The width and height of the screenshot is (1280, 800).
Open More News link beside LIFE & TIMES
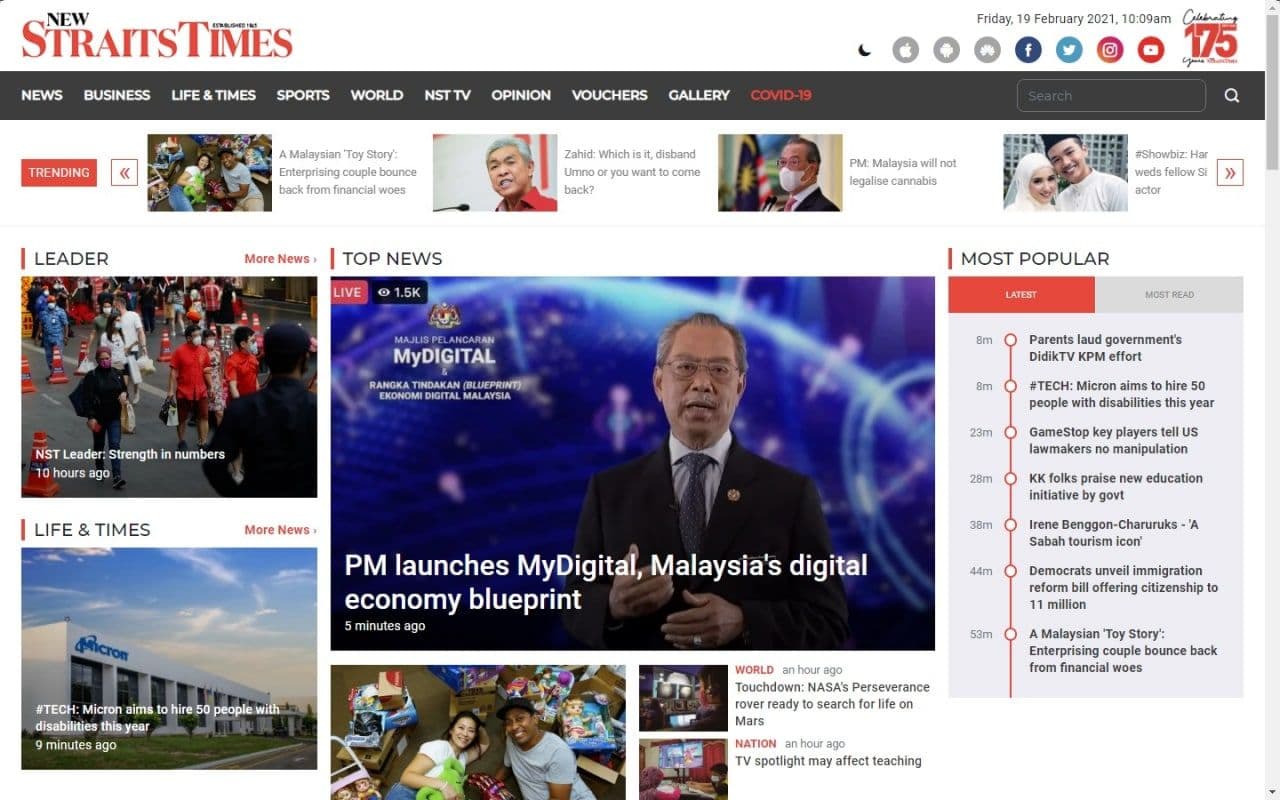pyautogui.click(x=280, y=530)
